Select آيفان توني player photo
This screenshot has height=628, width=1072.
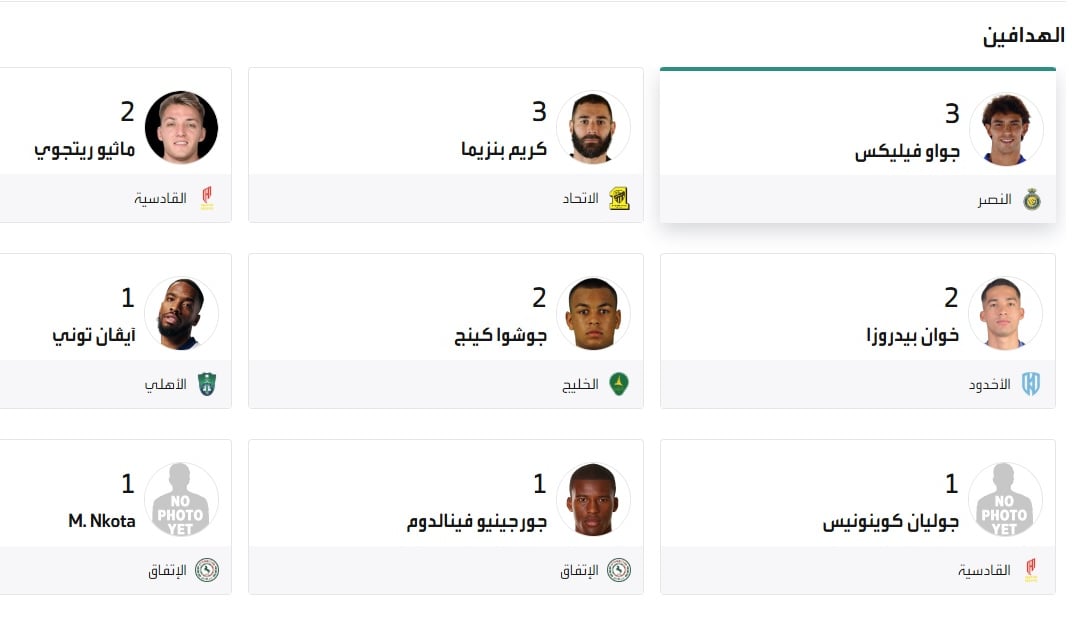pos(181,314)
